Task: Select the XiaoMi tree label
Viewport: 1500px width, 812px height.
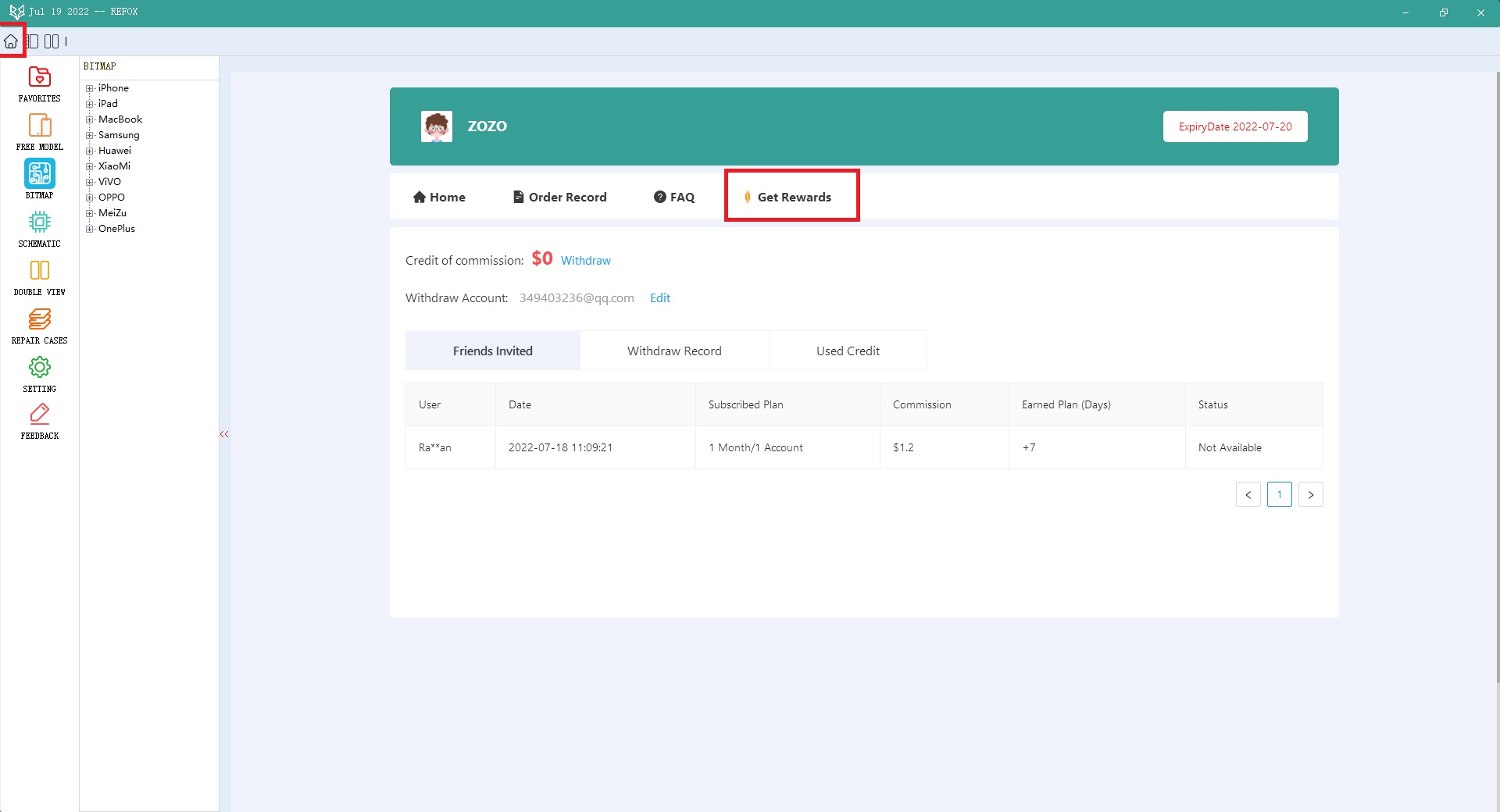Action: pos(114,166)
